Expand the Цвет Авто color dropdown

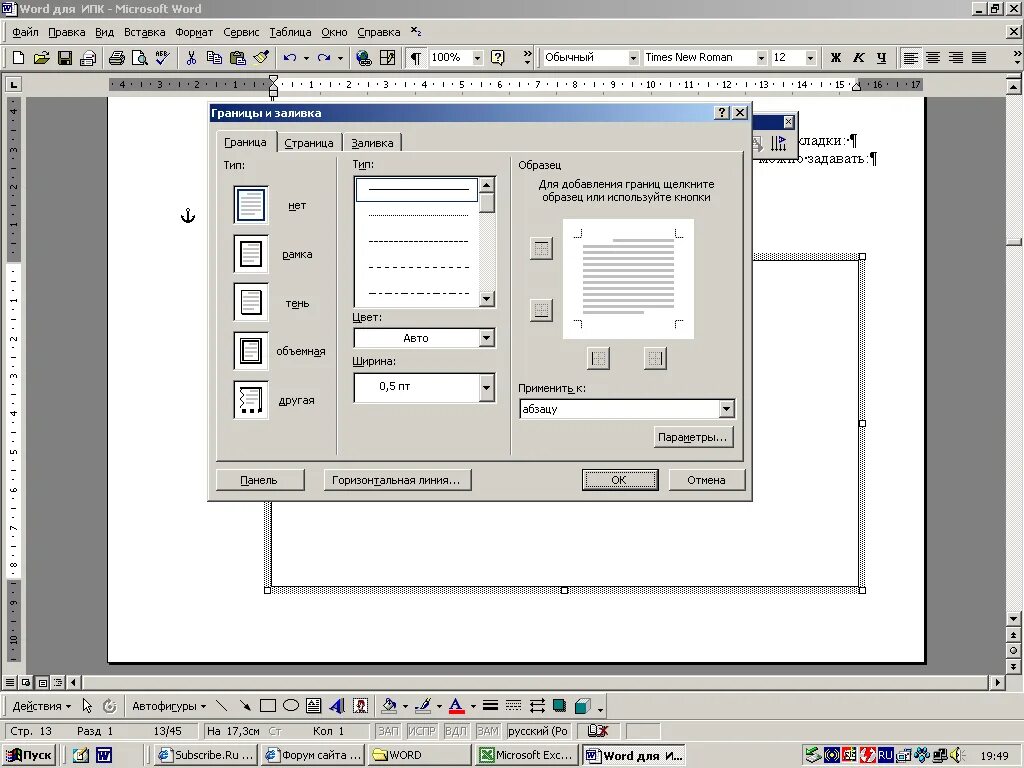click(487, 338)
